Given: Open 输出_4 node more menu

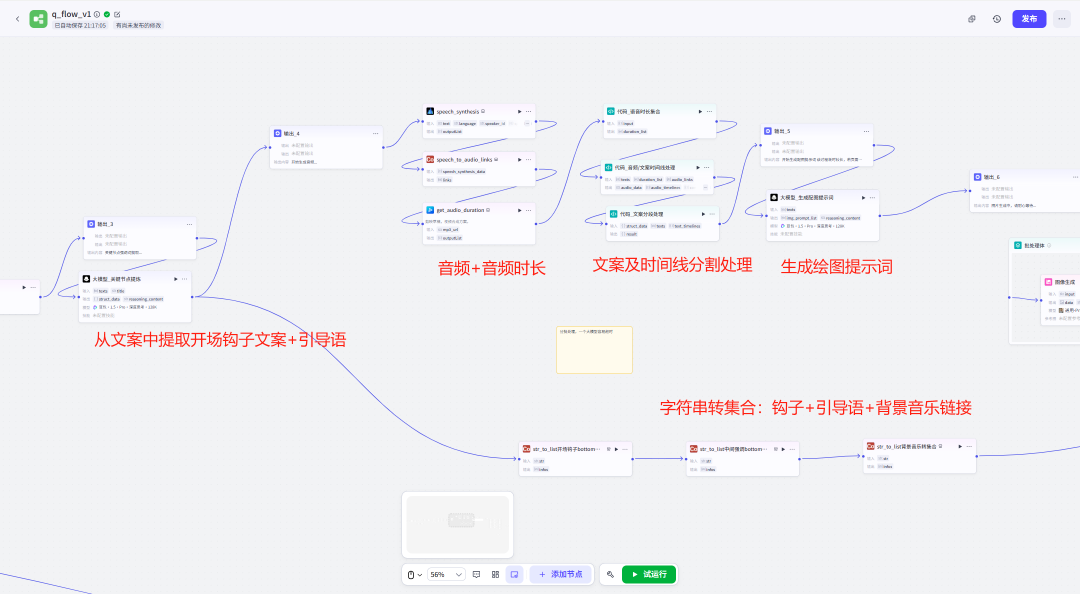Looking at the screenshot, I should 375,134.
